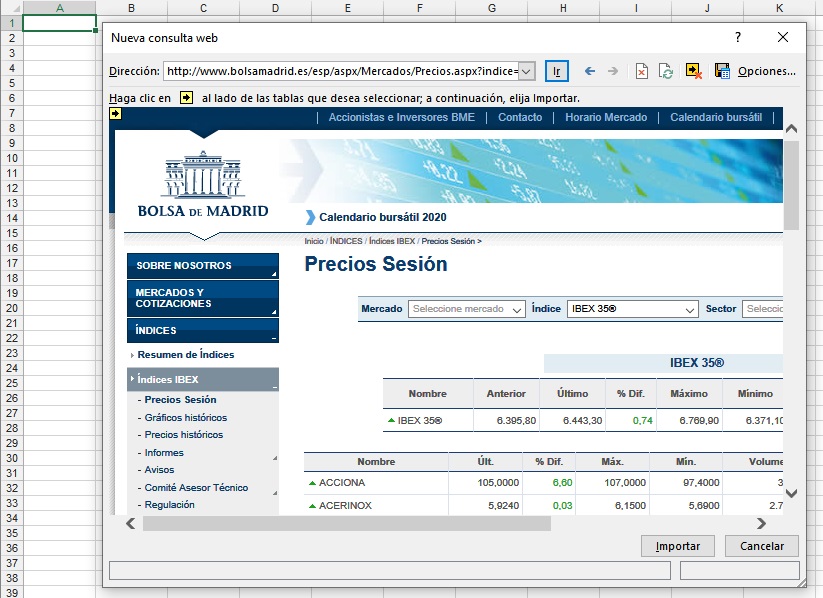Select Excel row header 10
The image size is (823, 598).
point(12,158)
